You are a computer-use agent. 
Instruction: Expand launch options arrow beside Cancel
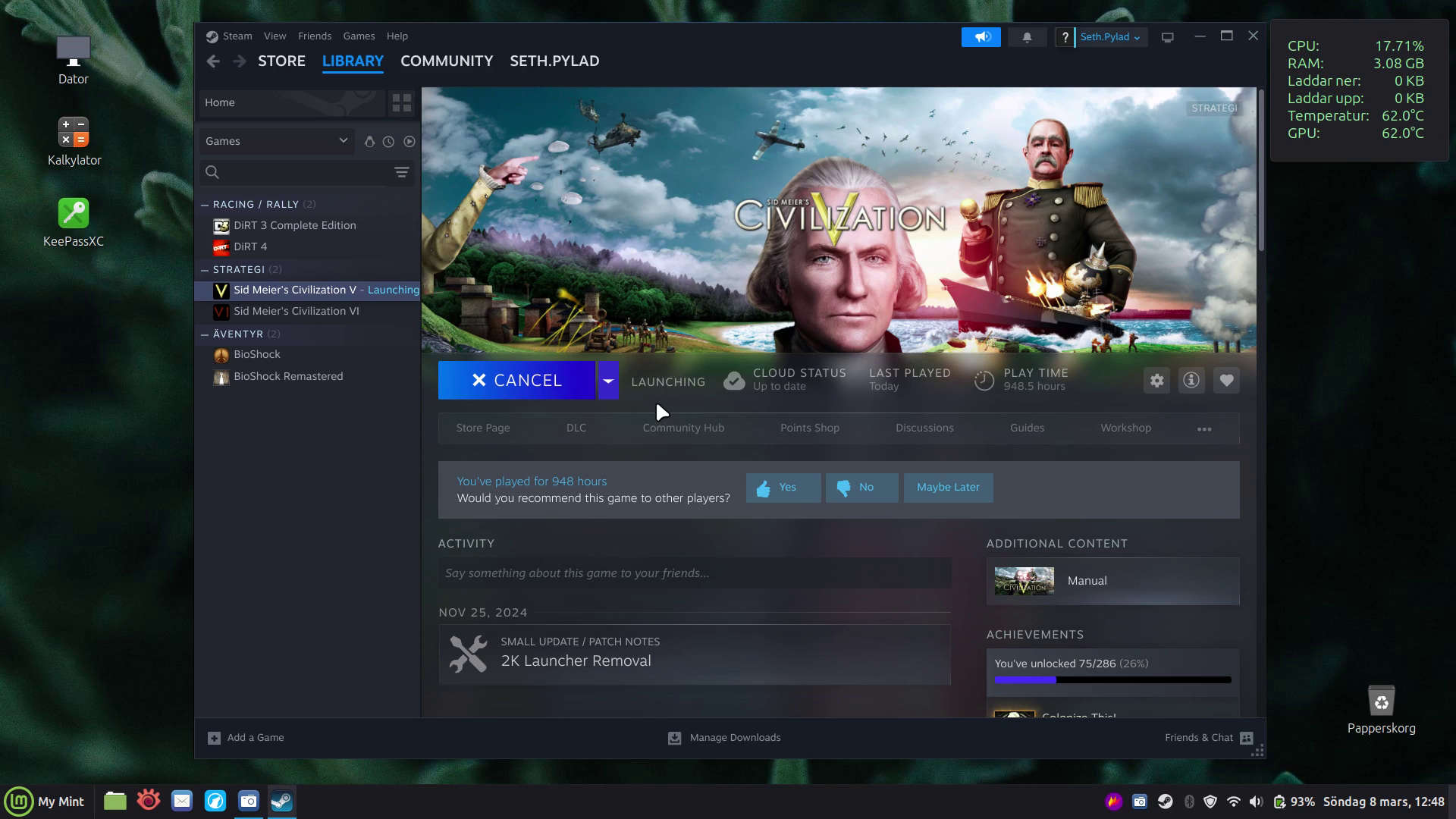[608, 381]
